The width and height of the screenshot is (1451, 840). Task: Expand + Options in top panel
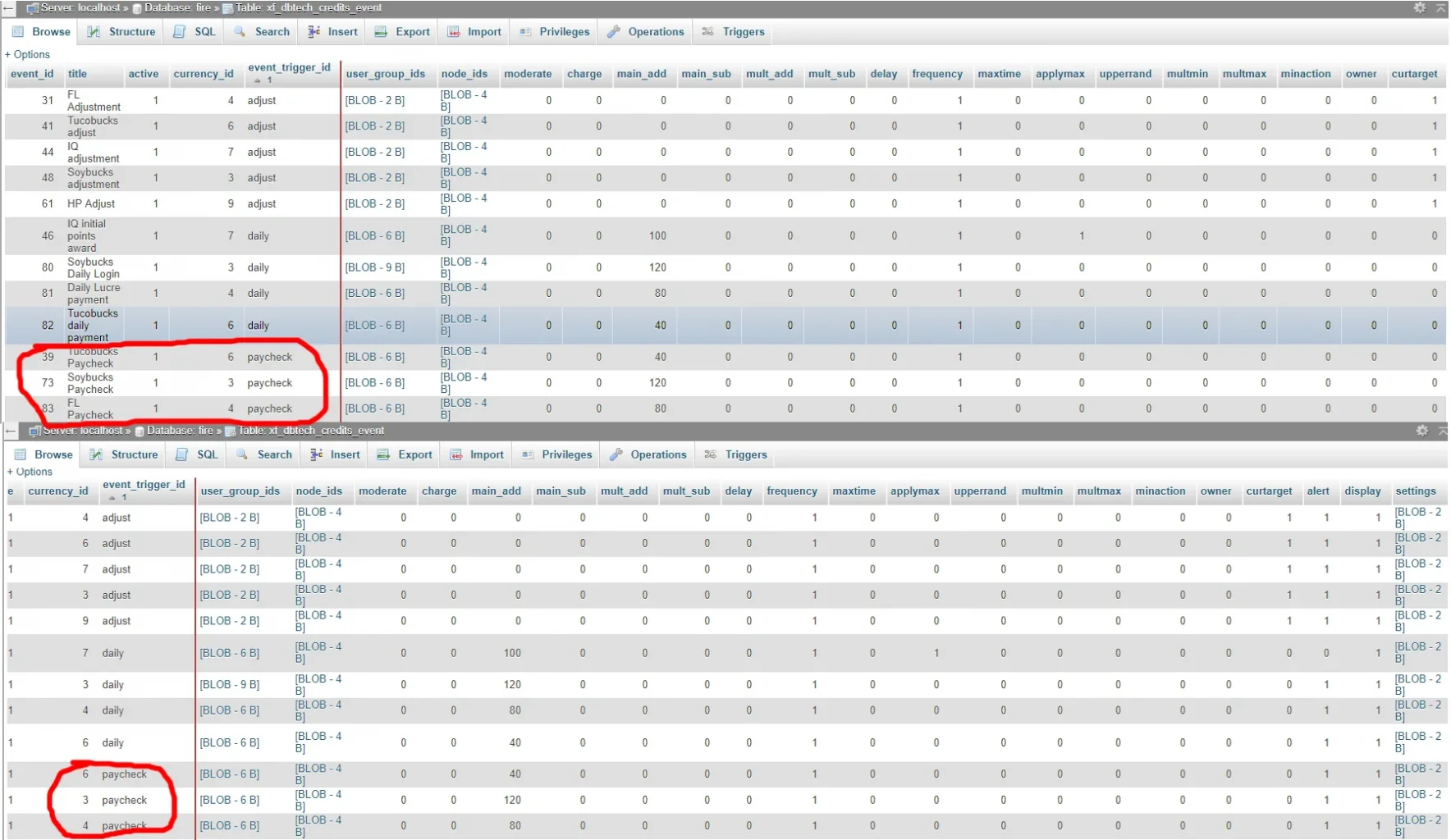coord(28,55)
